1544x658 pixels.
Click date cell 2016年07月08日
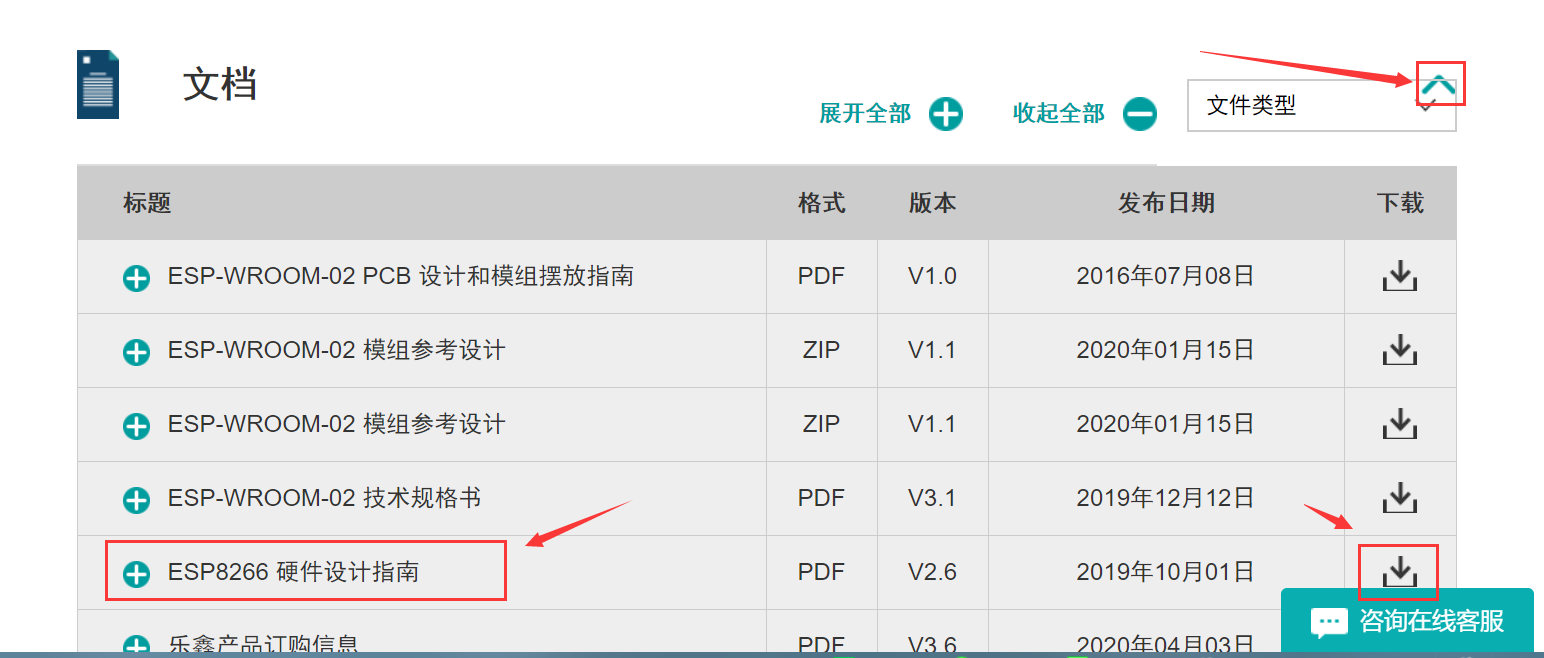point(1165,276)
